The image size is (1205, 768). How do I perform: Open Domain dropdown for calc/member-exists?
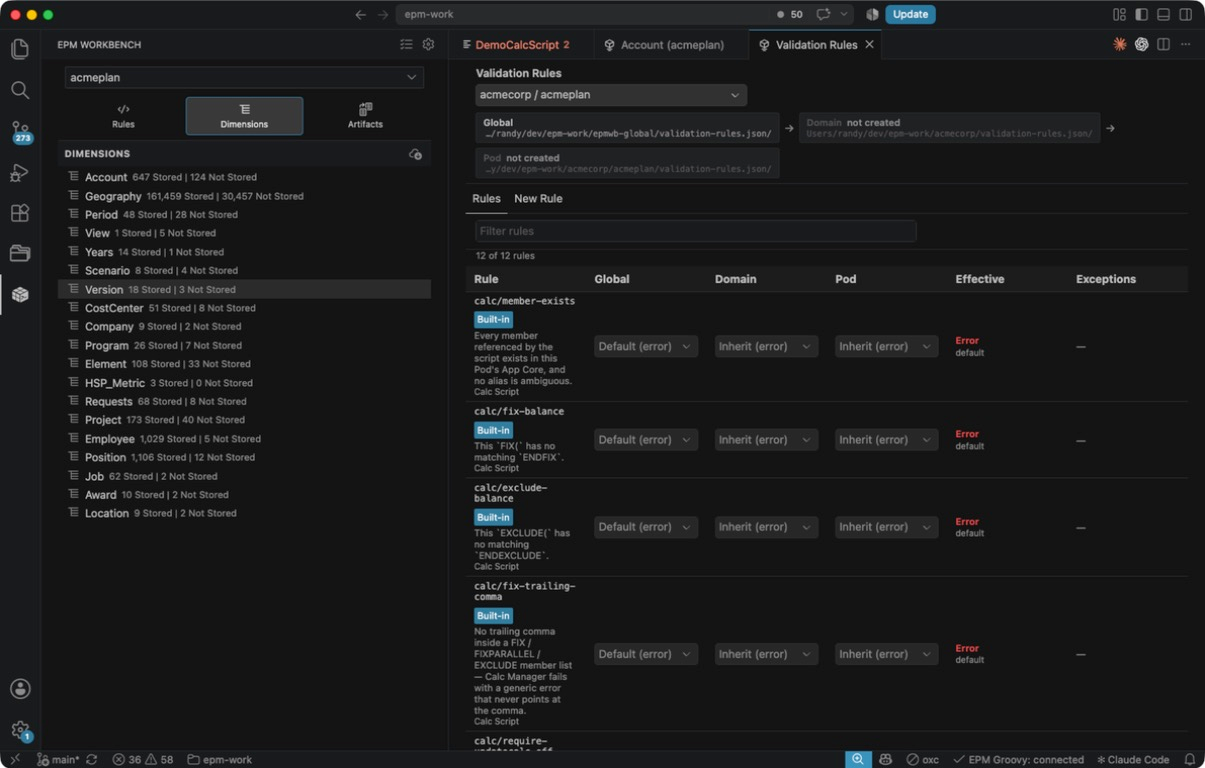tap(766, 346)
